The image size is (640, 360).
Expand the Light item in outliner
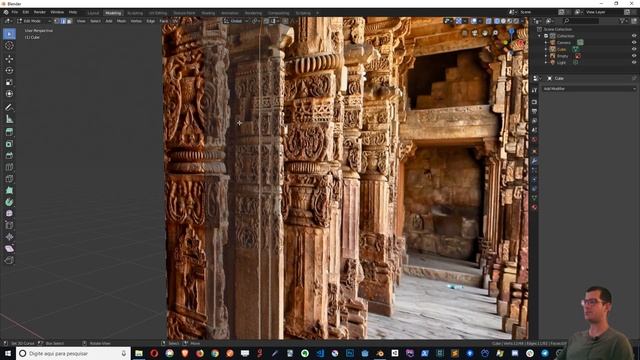[x=546, y=62]
